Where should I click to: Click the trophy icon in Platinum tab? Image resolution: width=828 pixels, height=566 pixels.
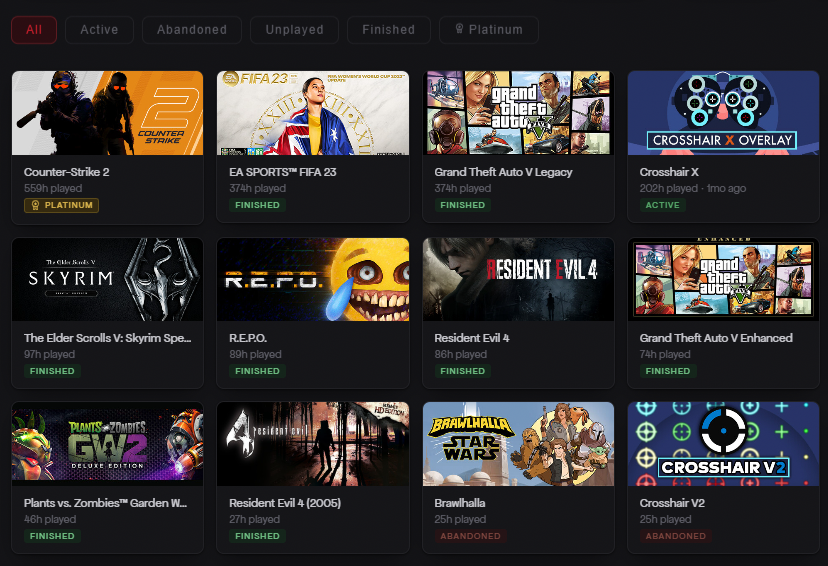(x=459, y=29)
